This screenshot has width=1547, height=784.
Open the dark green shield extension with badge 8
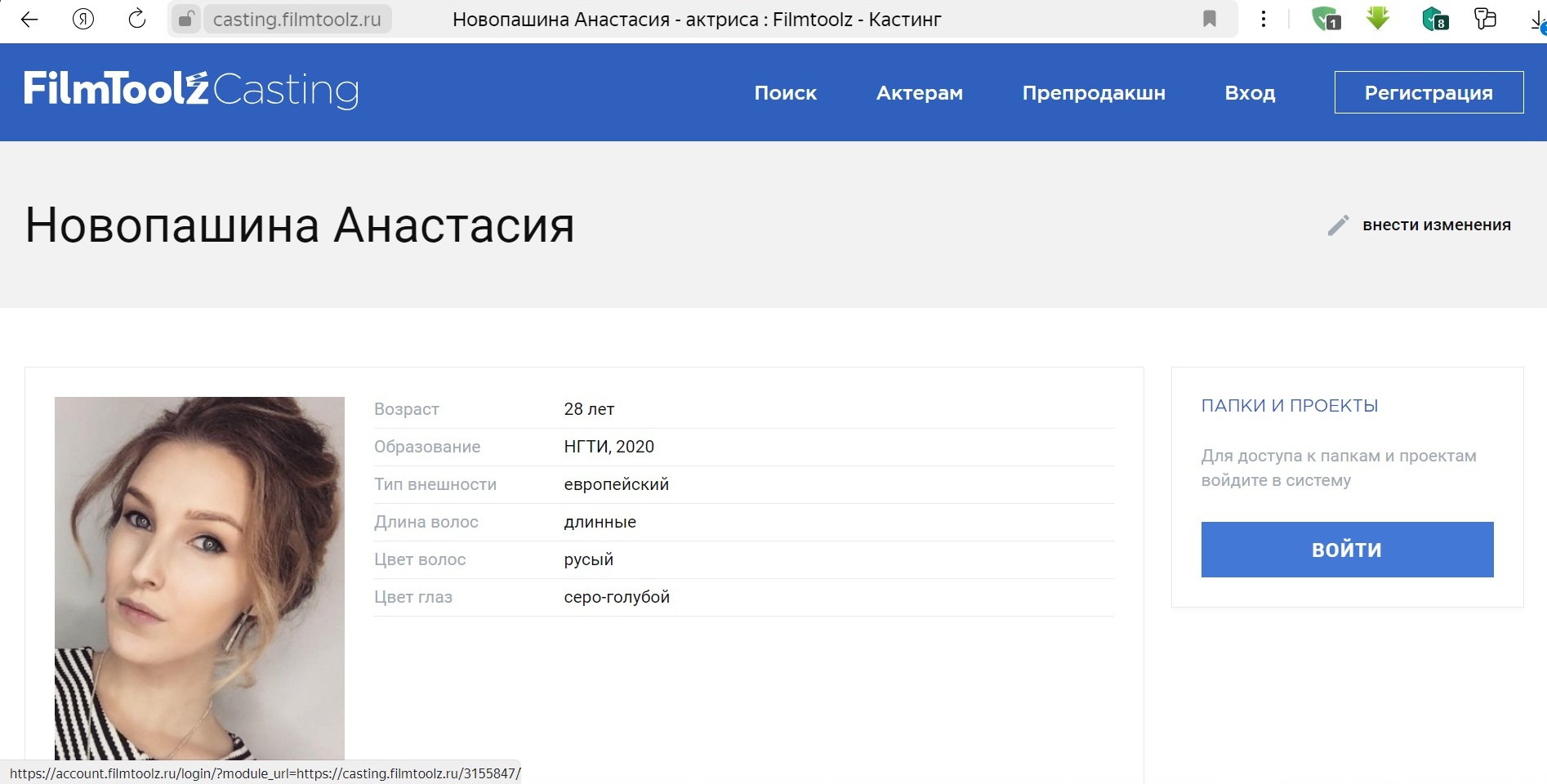tap(1434, 20)
